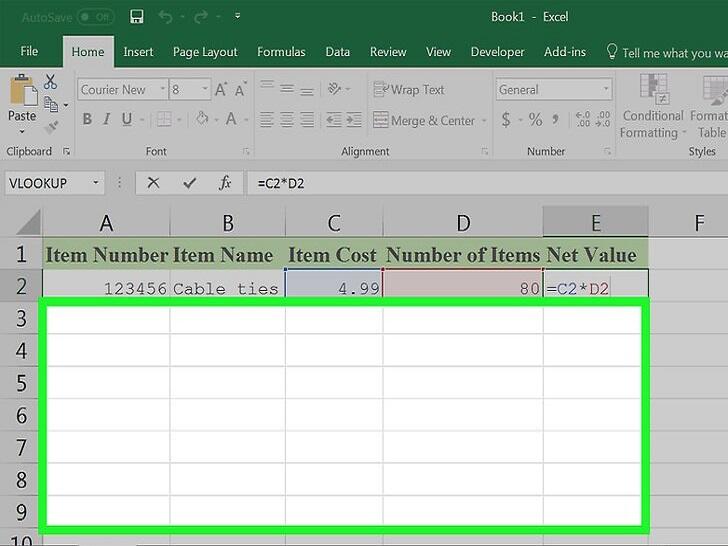Click Decrease Indent icon
Image resolution: width=728 pixels, height=546 pixels.
[x=334, y=120]
